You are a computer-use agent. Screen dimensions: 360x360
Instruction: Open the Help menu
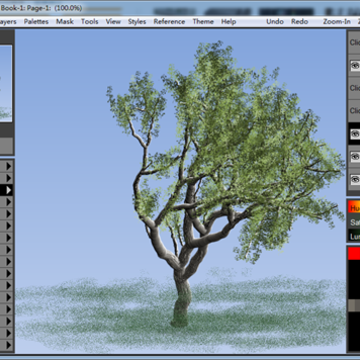coord(229,22)
